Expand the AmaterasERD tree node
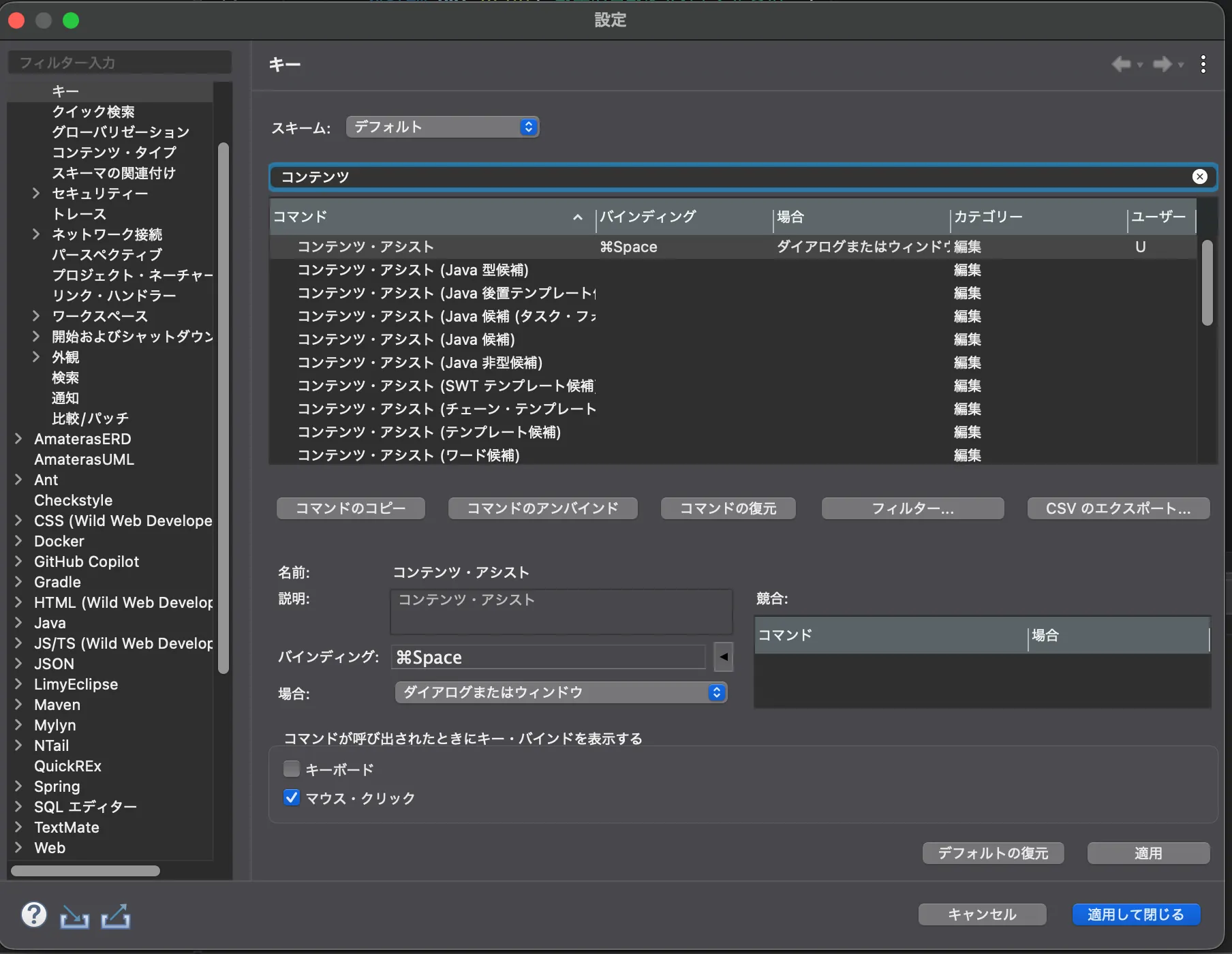The width and height of the screenshot is (1232, 954). coord(18,439)
